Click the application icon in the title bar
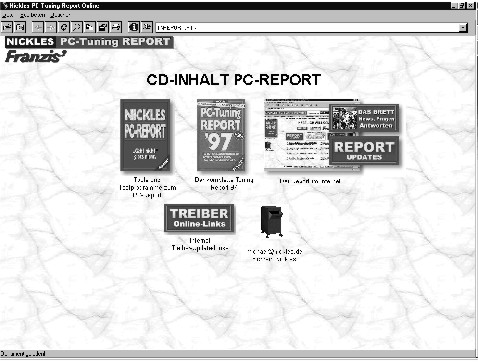This screenshot has height=362, width=478. point(5,5)
